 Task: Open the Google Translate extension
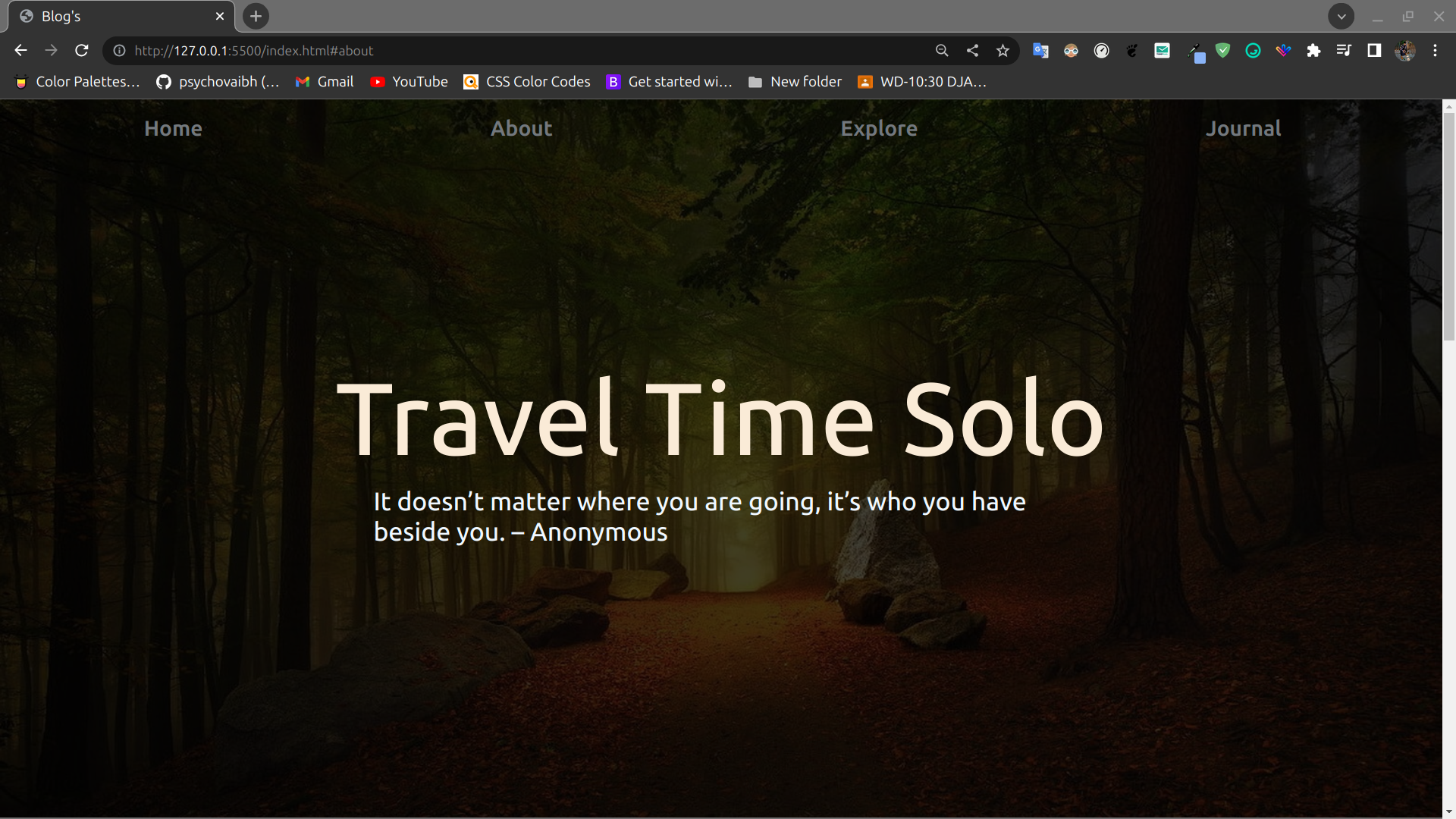tap(1040, 51)
